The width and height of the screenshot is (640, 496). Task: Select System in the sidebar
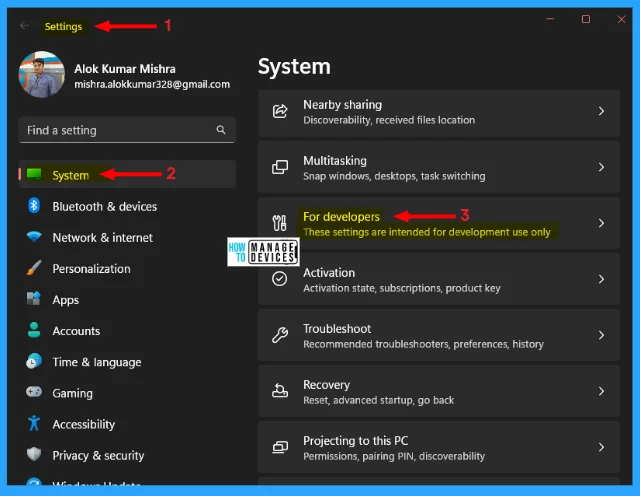(127, 174)
